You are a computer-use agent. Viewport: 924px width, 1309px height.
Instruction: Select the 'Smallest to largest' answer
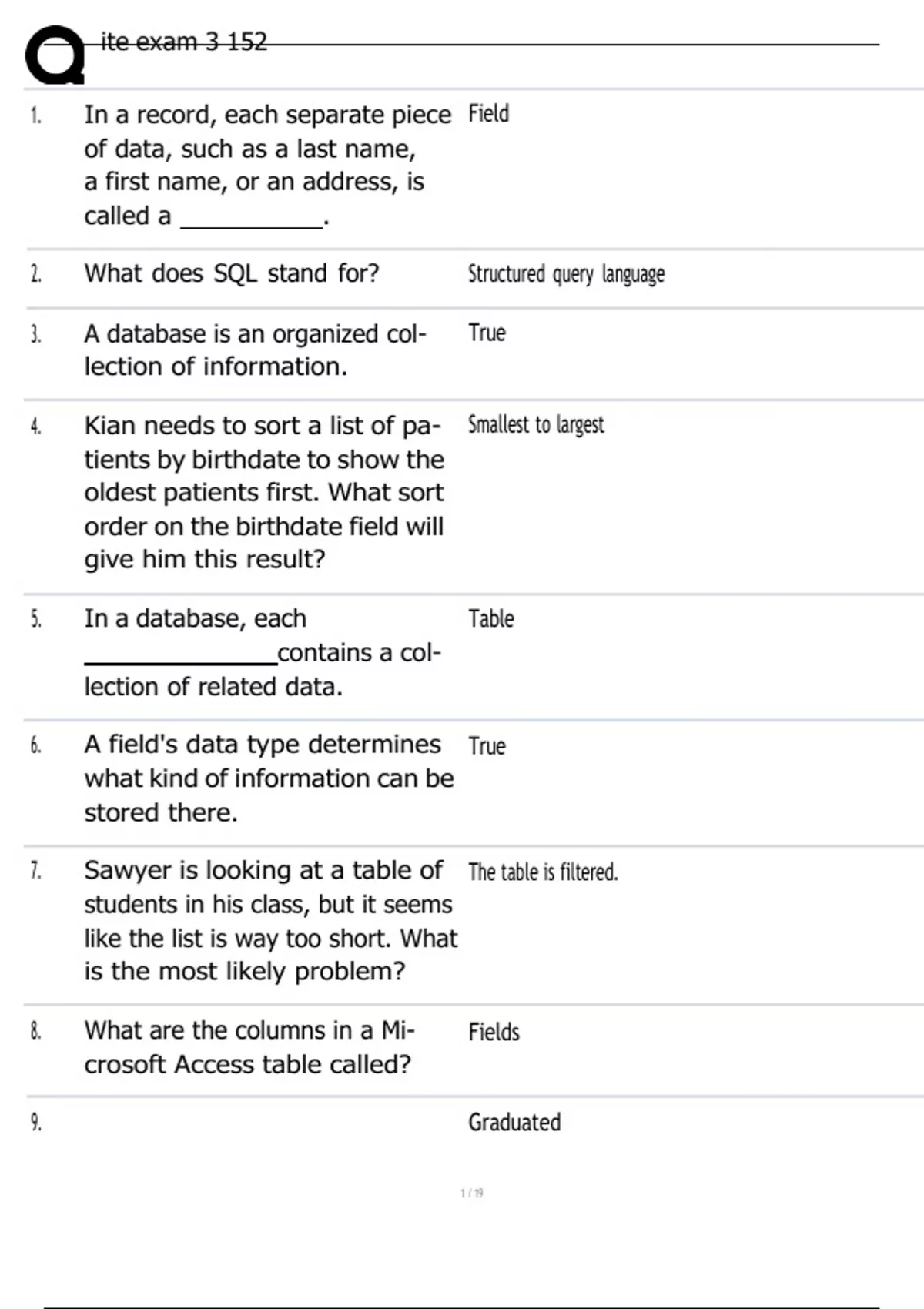pos(536,425)
